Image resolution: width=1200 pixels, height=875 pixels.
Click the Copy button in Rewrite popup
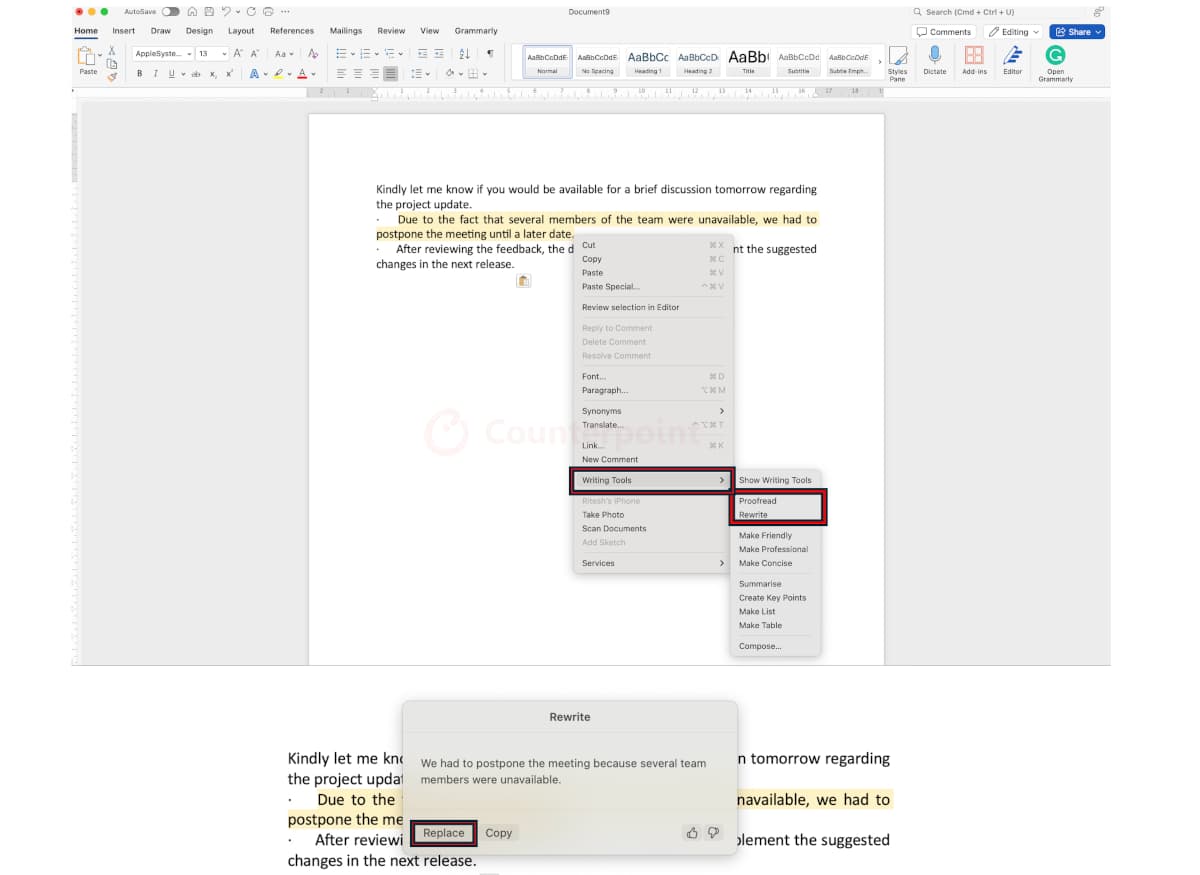click(499, 833)
